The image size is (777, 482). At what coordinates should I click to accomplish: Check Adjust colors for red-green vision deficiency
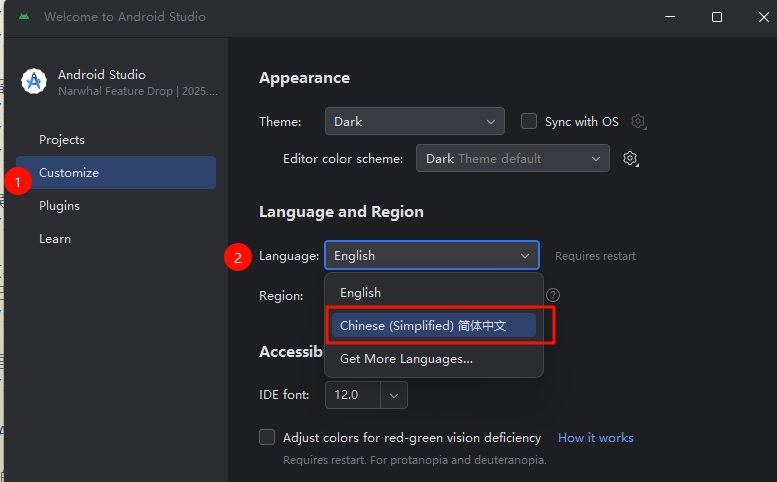(x=267, y=437)
